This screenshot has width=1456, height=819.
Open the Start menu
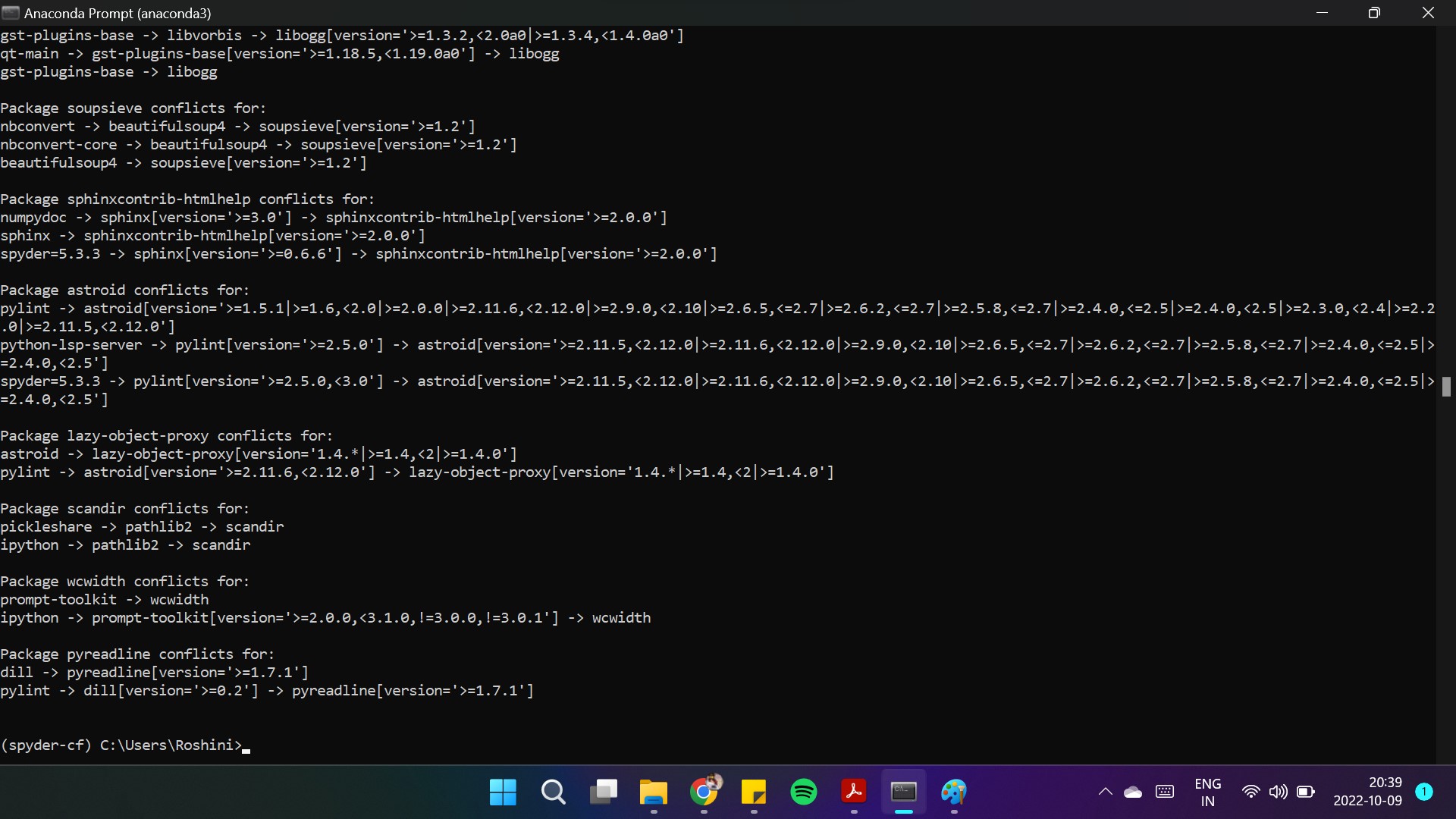point(502,792)
